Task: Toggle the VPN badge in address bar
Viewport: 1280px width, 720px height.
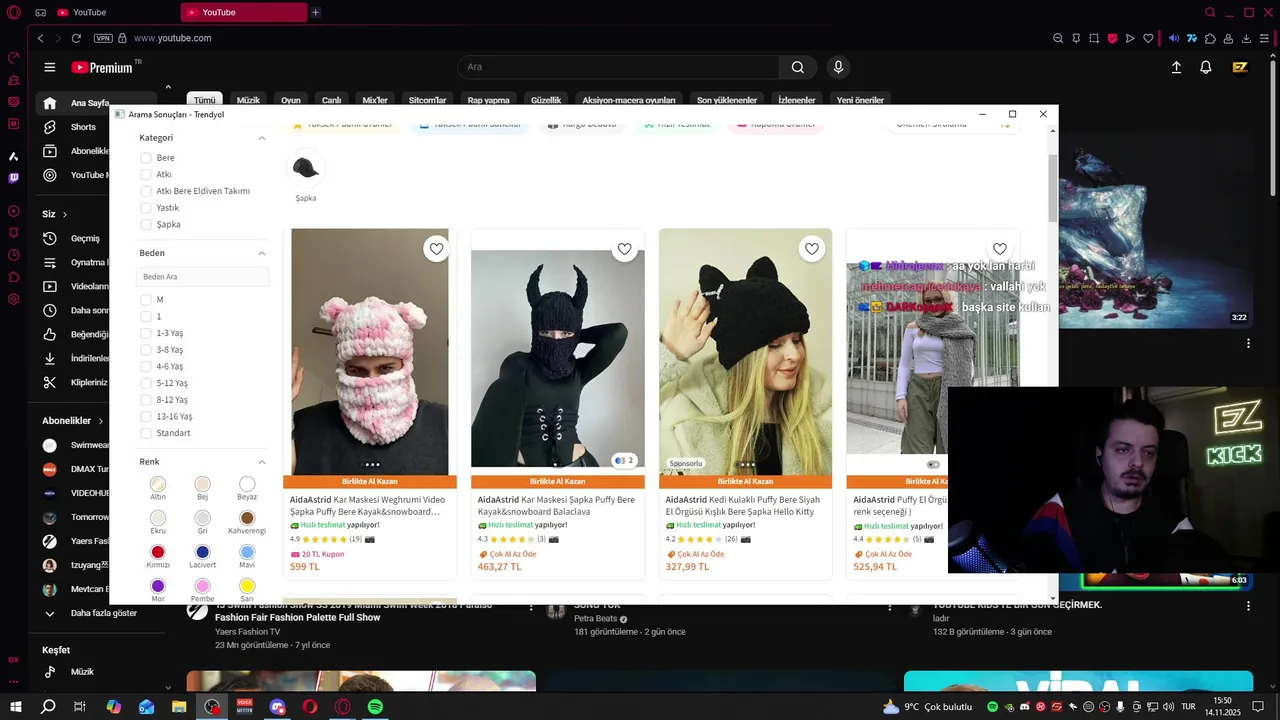Action: click(103, 38)
